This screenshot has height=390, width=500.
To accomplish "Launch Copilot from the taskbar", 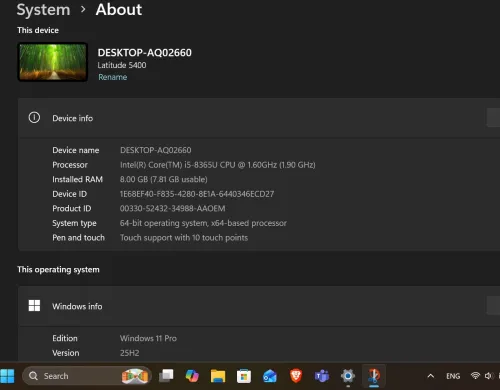I will pos(192,376).
